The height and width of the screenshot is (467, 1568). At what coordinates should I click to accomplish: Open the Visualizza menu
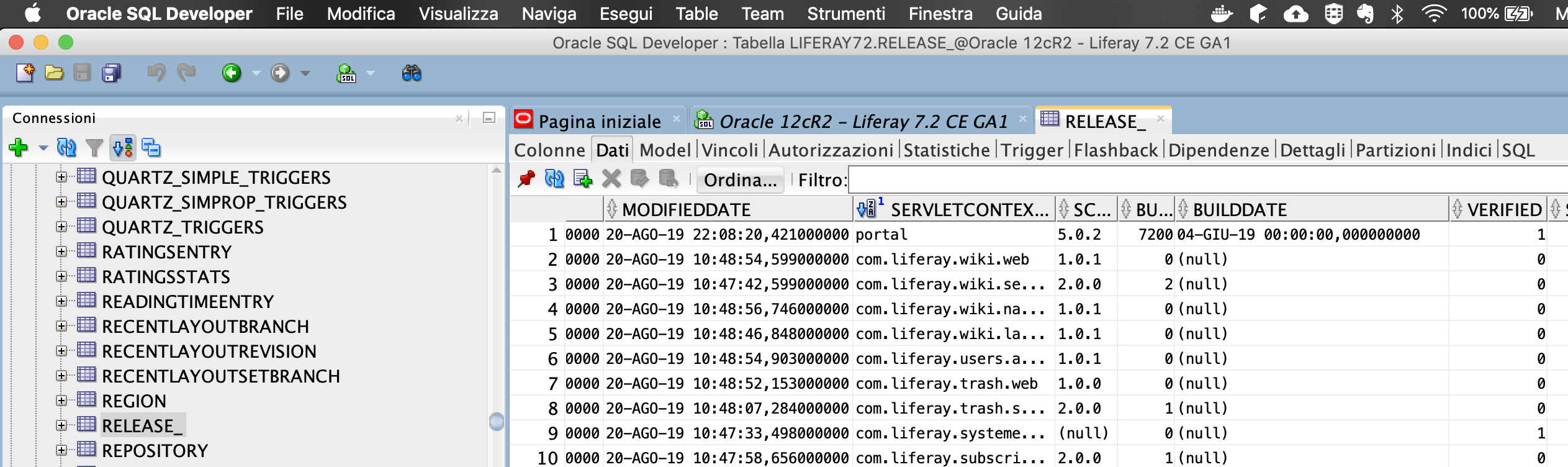click(458, 14)
